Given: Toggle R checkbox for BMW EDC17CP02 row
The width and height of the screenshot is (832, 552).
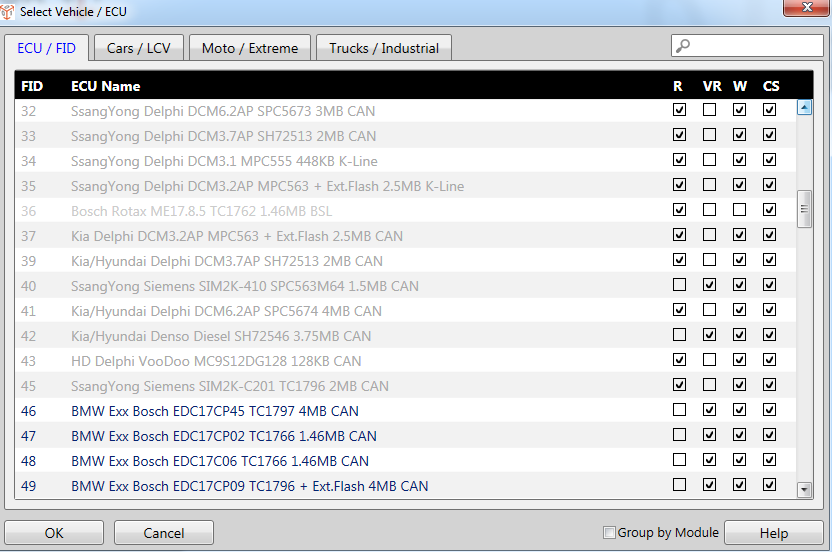Looking at the screenshot, I should tap(679, 435).
